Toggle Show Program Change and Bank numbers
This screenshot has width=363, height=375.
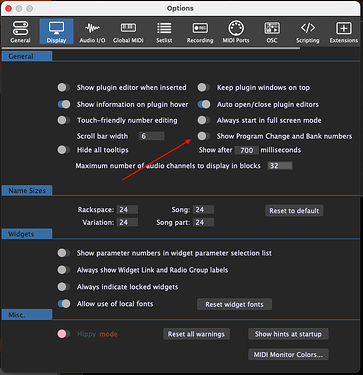204,136
